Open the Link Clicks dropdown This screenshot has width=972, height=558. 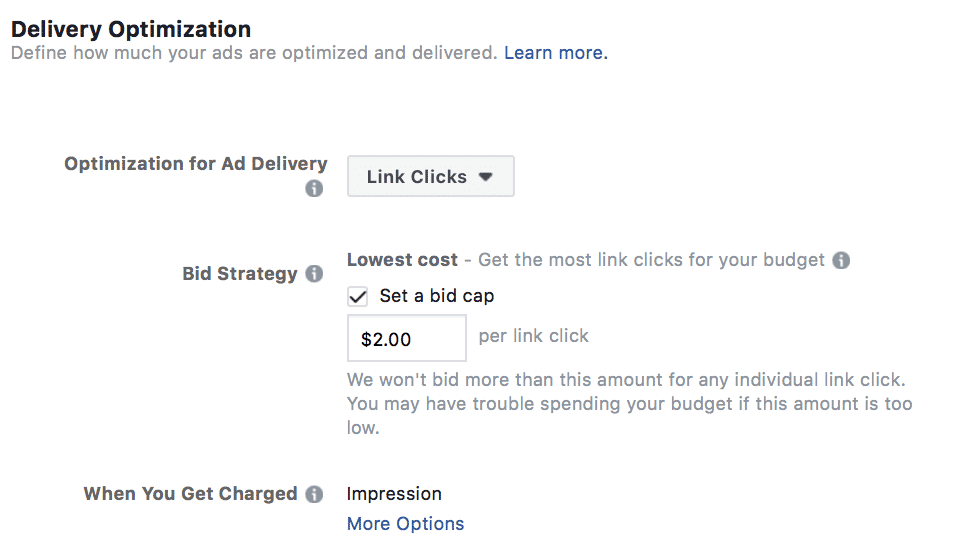[431, 176]
